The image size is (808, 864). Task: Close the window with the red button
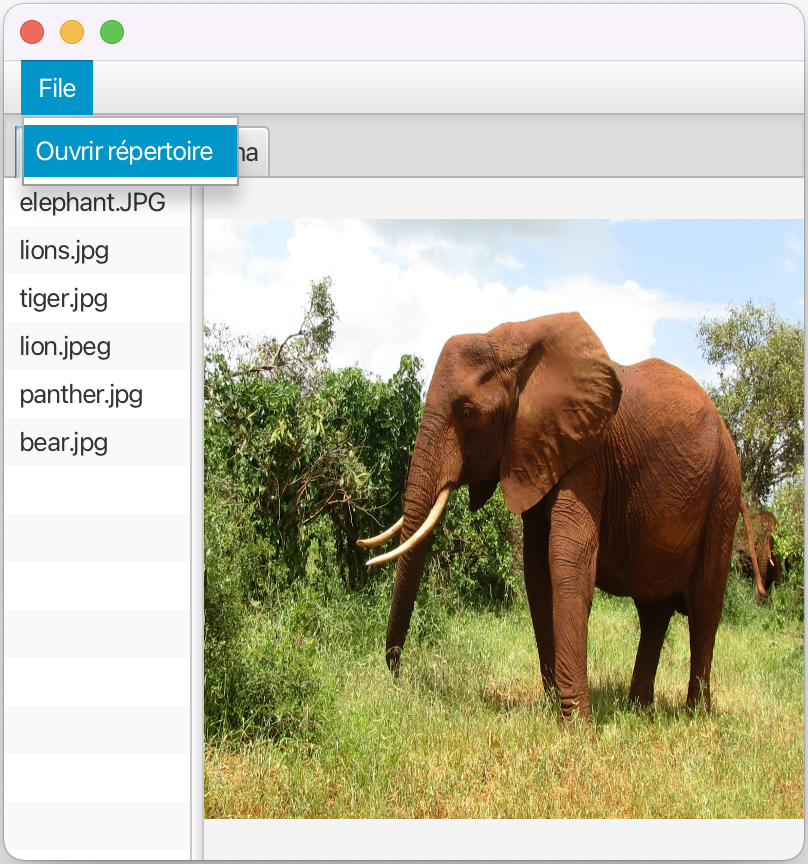click(32, 32)
